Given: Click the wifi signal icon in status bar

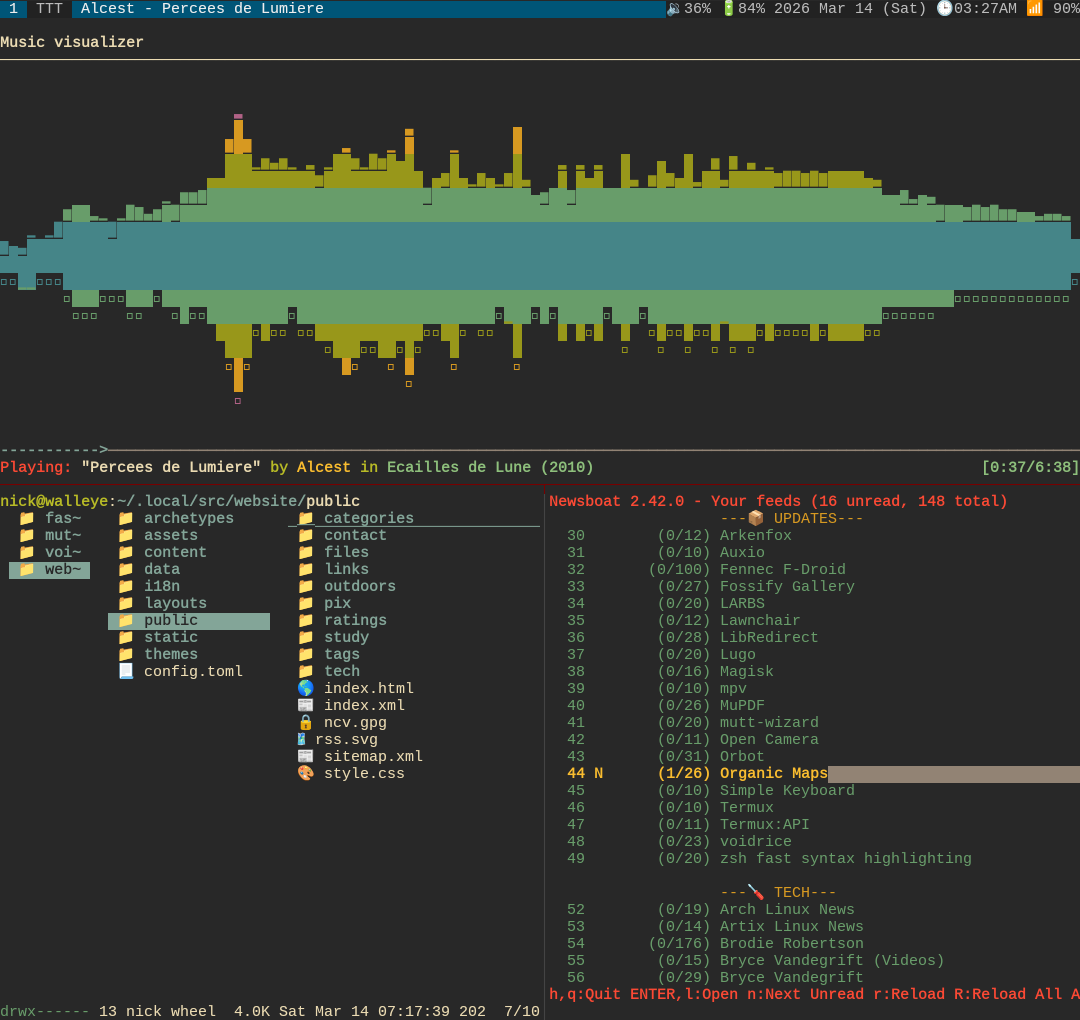Looking at the screenshot, I should point(1034,9).
